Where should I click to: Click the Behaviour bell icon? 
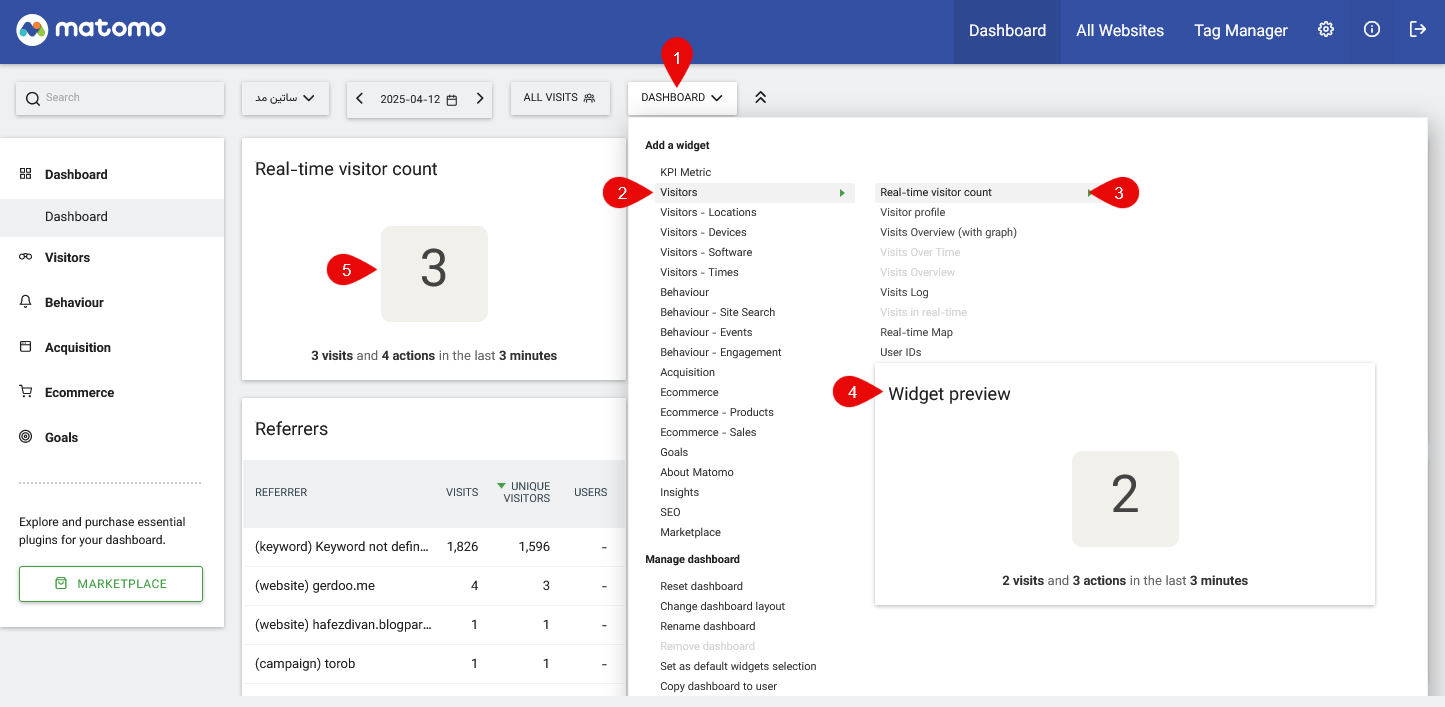coord(26,302)
